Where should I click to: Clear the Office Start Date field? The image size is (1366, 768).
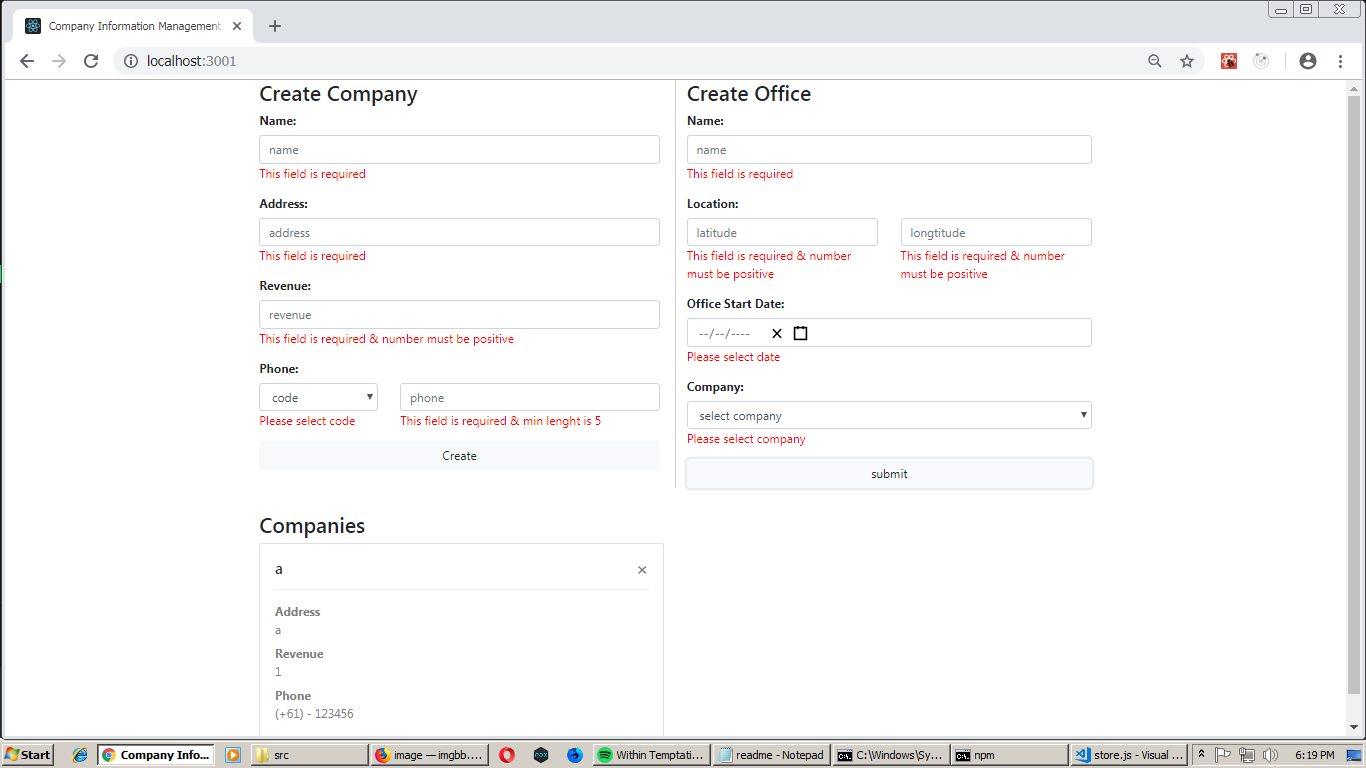777,333
